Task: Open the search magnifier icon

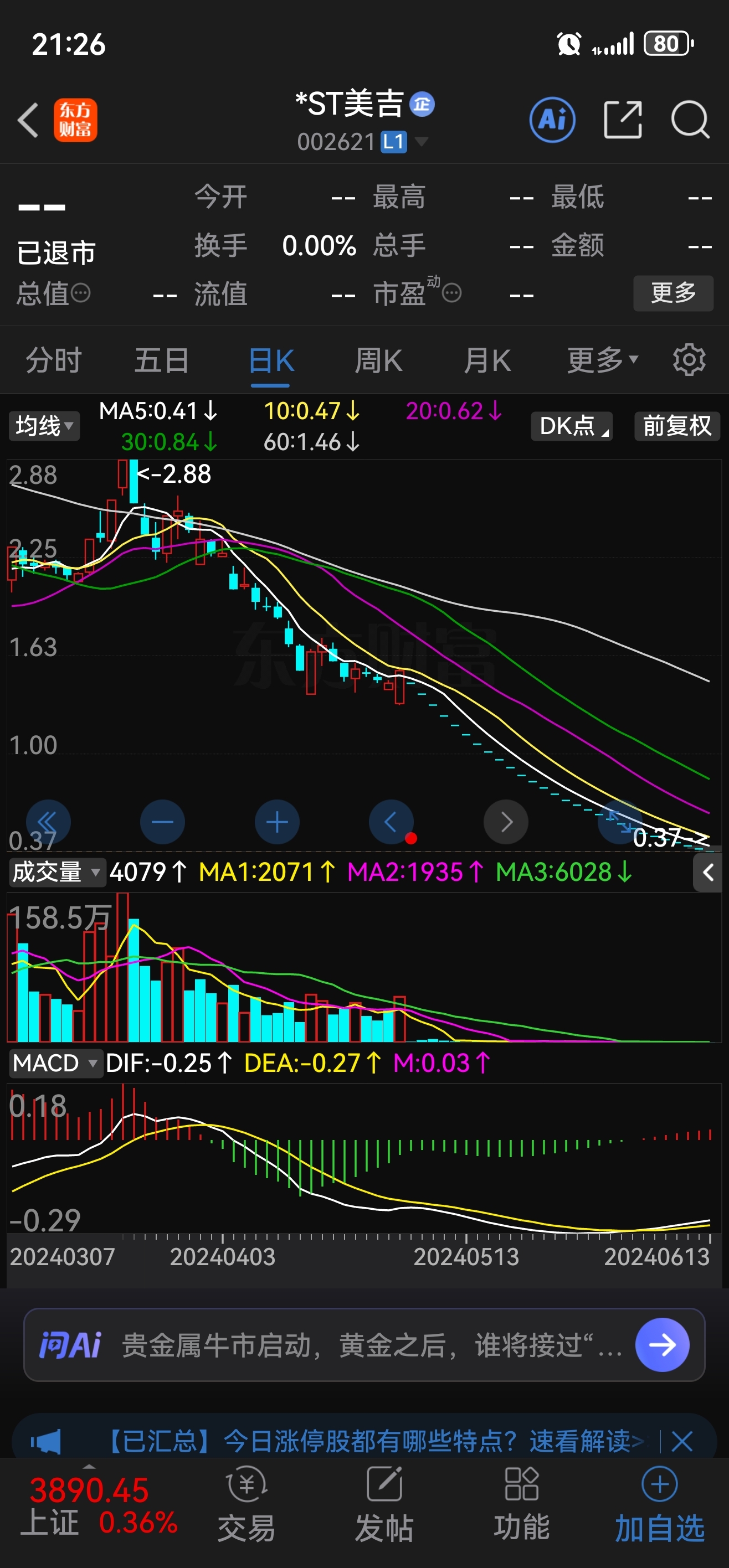Action: coord(690,120)
